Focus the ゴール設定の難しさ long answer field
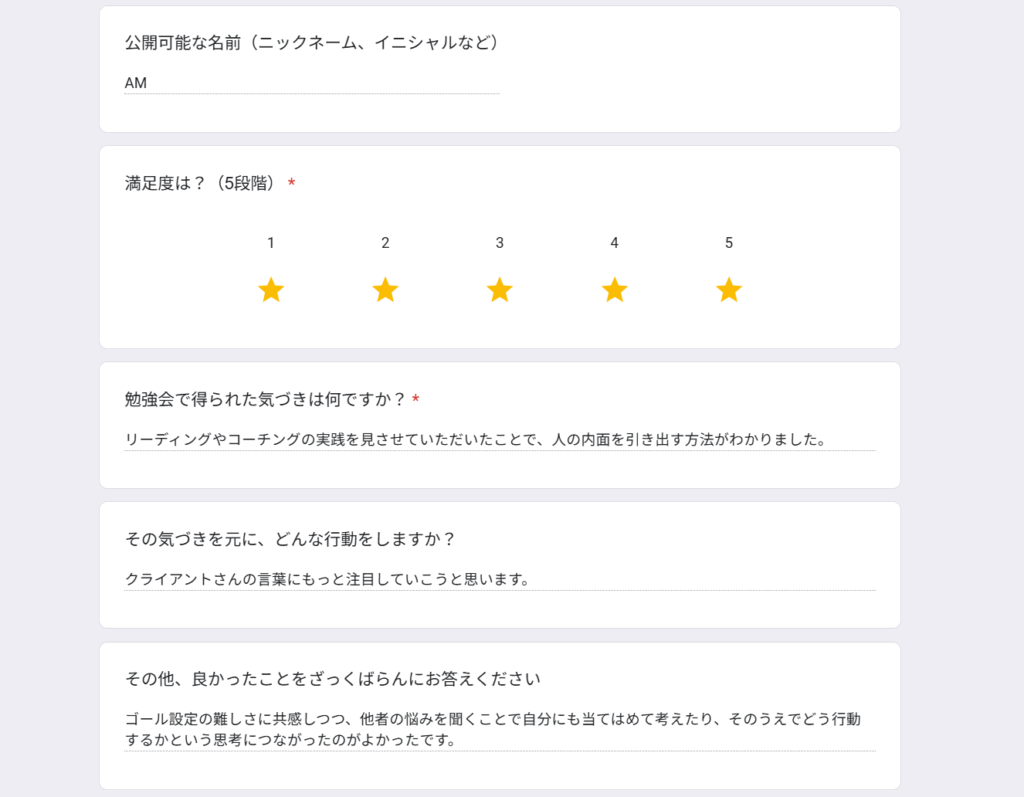 click(499, 730)
